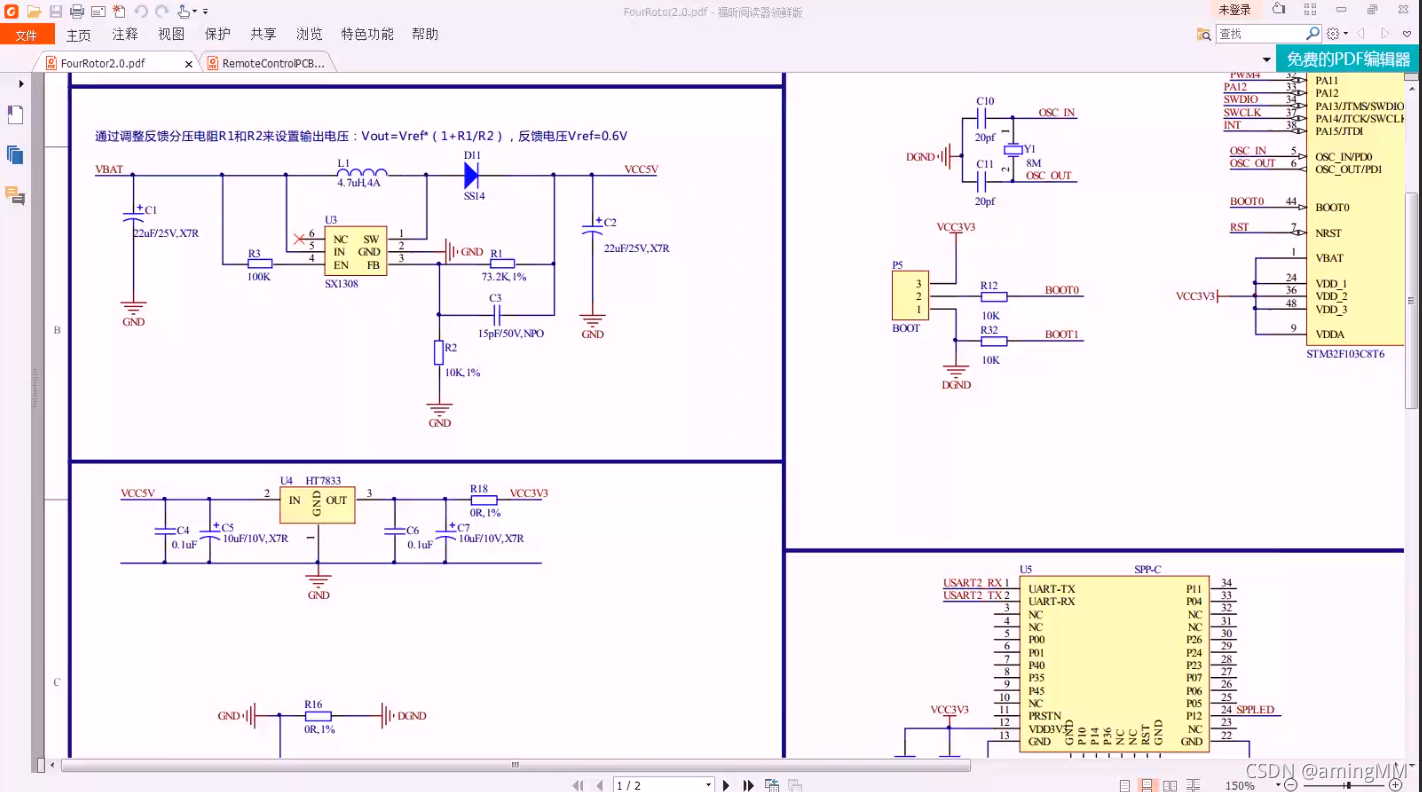Open the 帮助 ribbon tab
The width and height of the screenshot is (1422, 792).
pos(425,35)
